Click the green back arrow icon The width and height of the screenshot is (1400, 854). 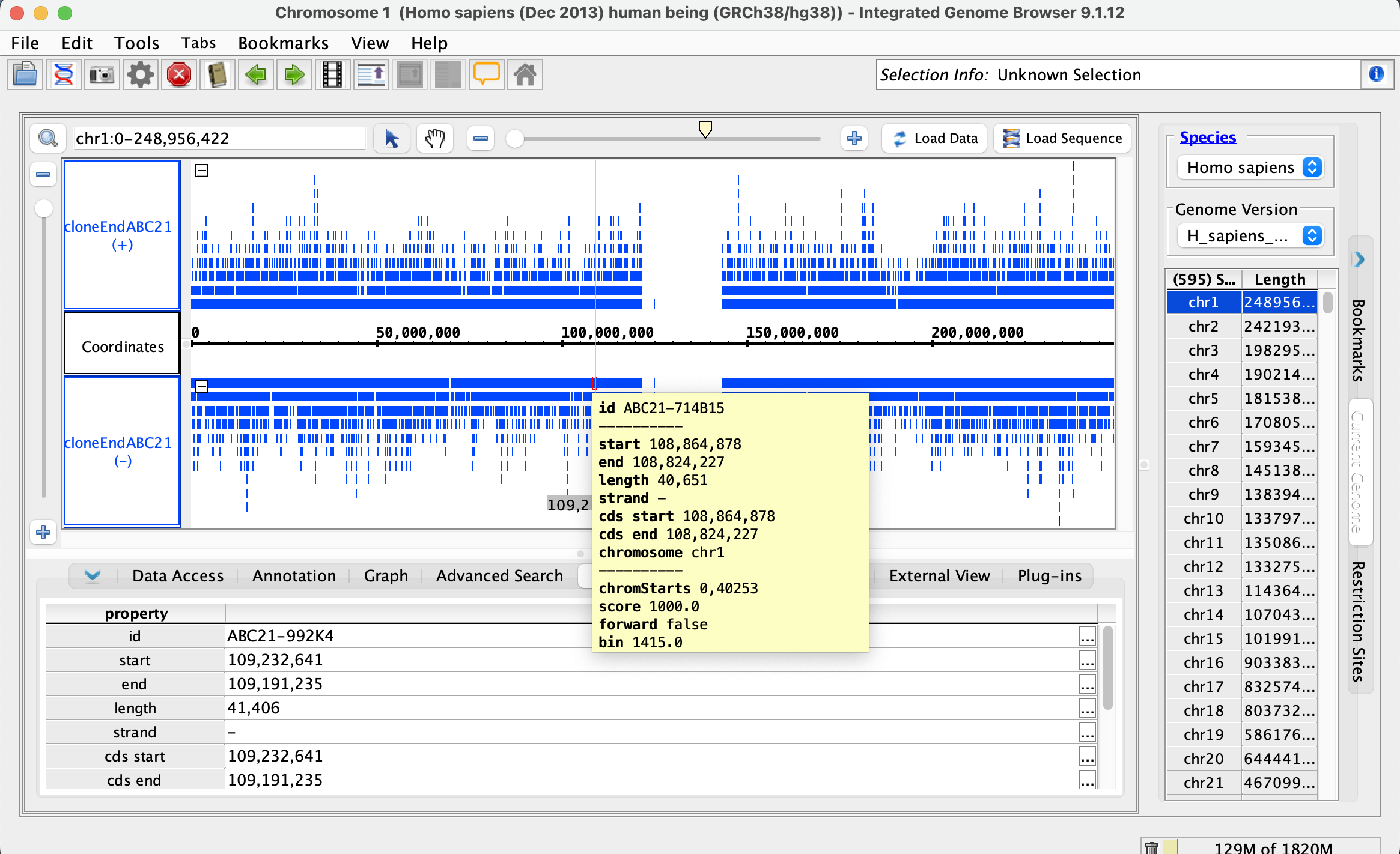[256, 75]
